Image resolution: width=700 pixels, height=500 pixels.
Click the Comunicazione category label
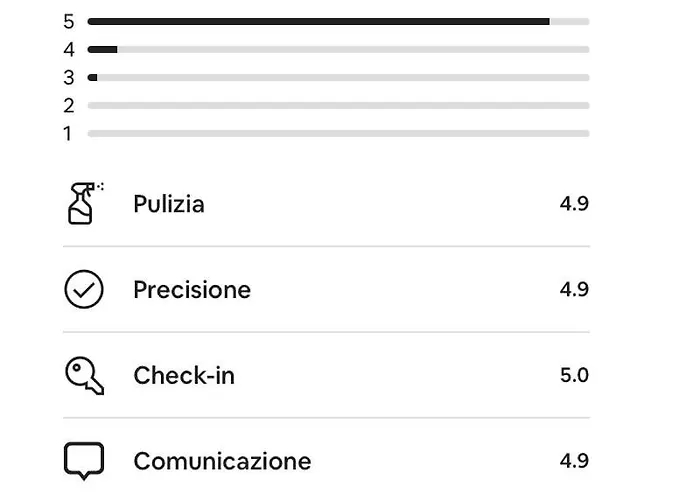point(222,461)
